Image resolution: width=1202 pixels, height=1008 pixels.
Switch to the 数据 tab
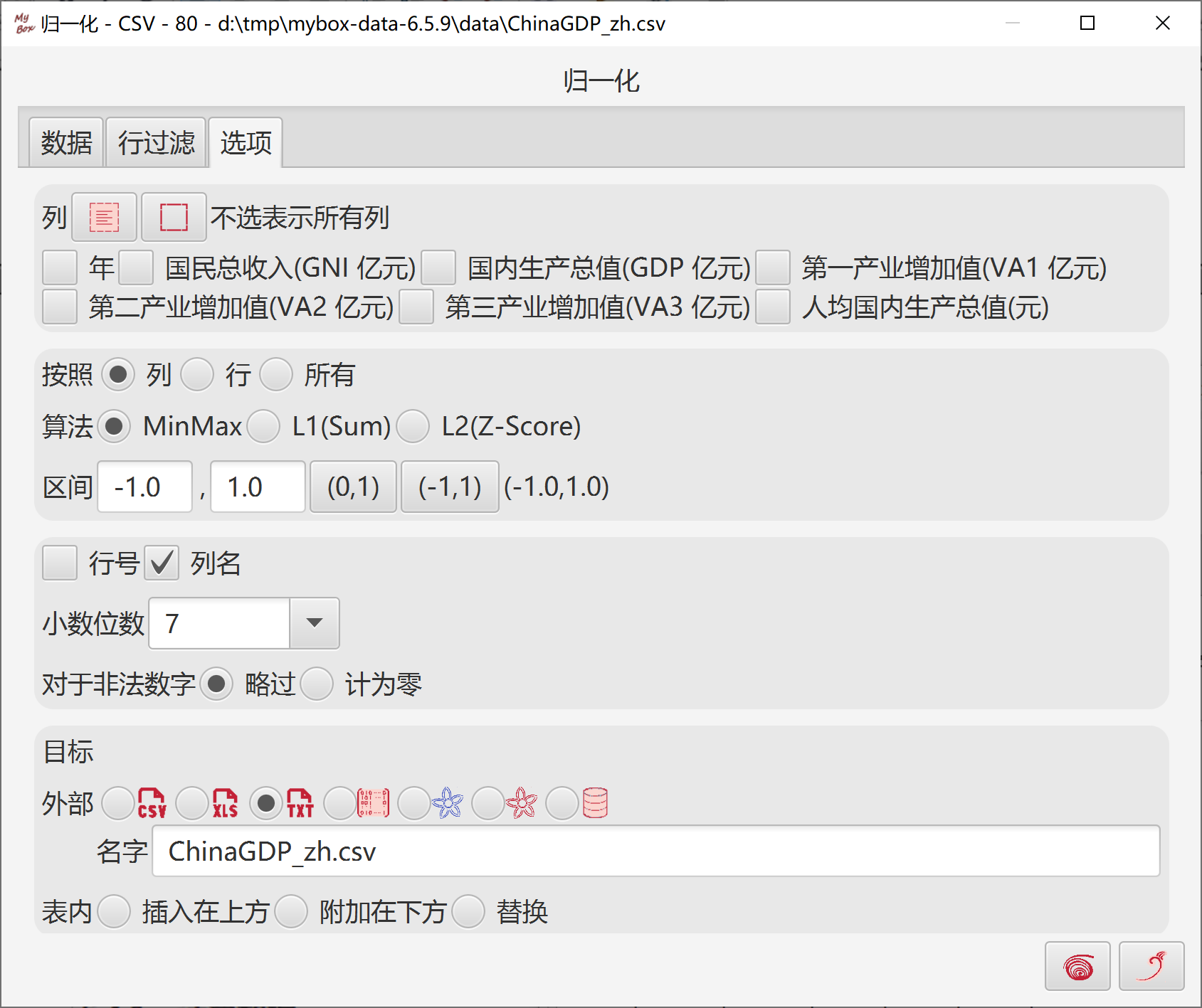coord(66,142)
